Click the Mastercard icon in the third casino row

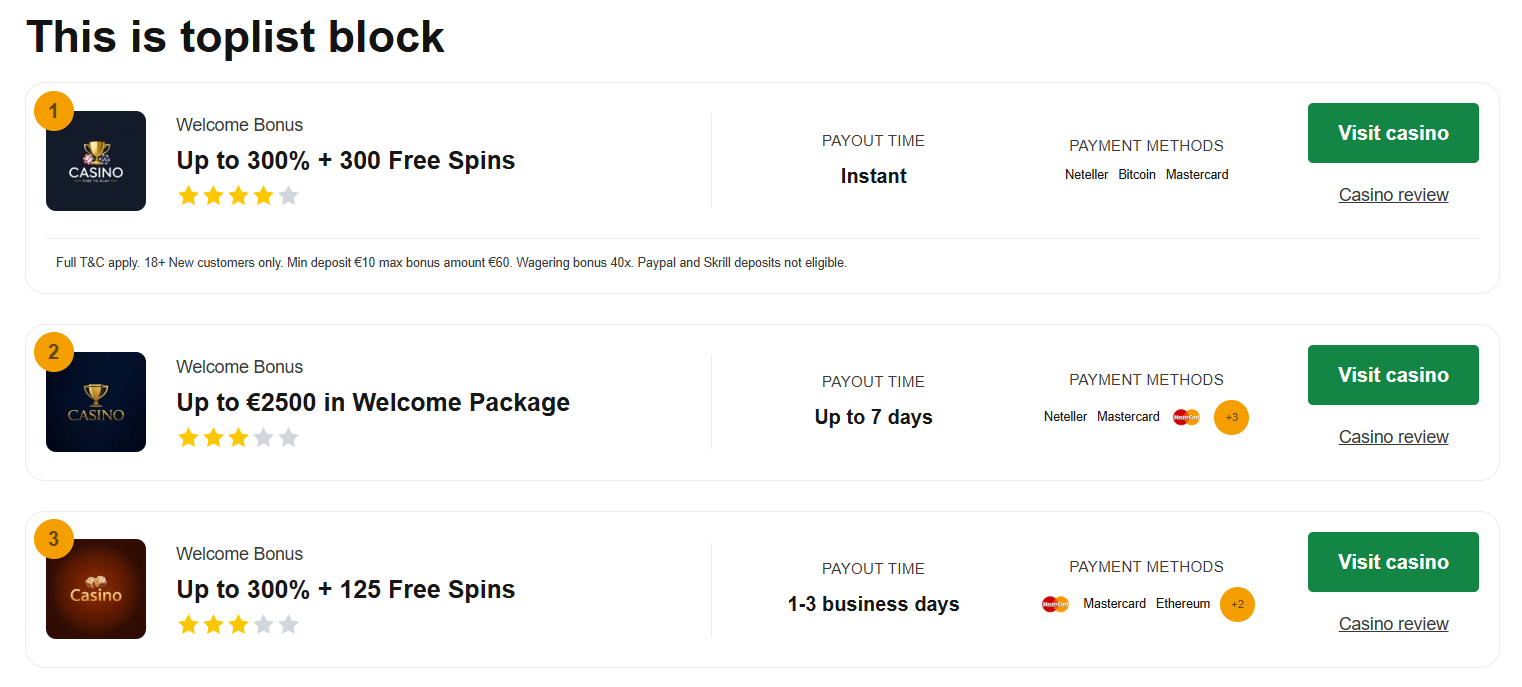coord(1055,604)
